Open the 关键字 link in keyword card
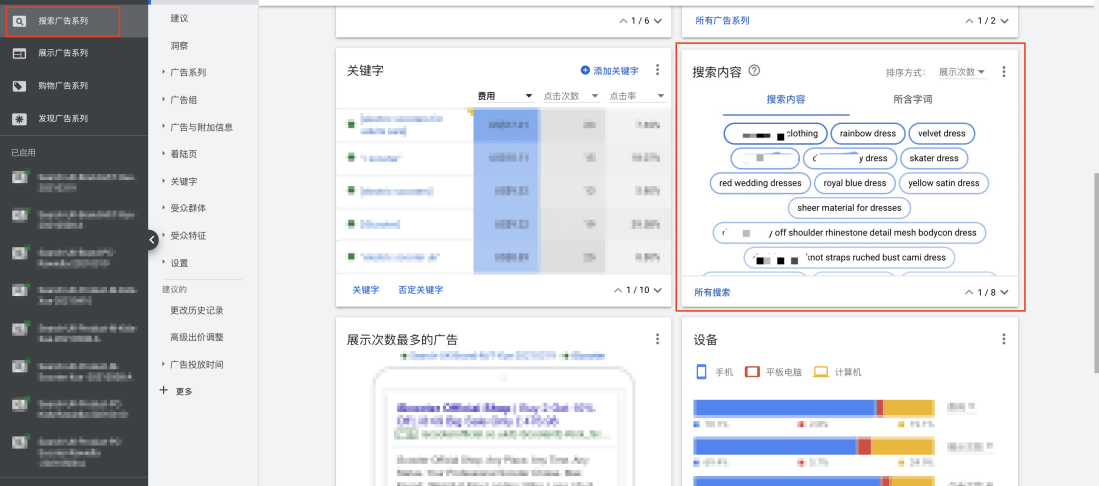 365,290
